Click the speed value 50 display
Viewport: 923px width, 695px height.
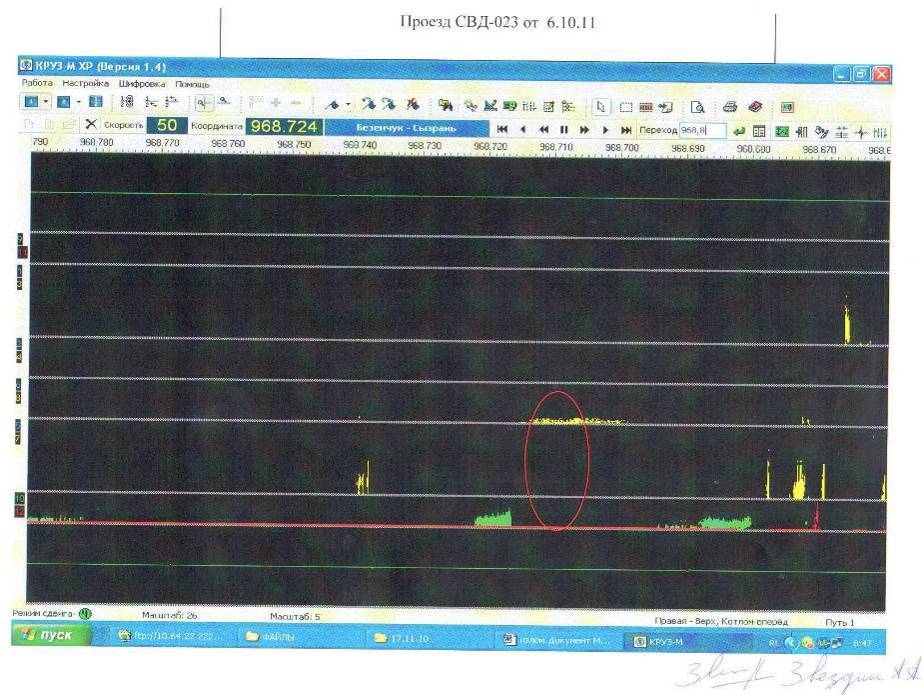tap(167, 125)
